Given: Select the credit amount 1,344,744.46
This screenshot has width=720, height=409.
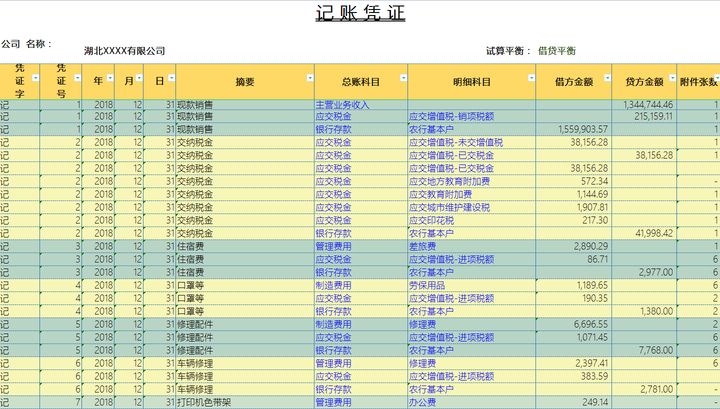Looking at the screenshot, I should (x=644, y=105).
